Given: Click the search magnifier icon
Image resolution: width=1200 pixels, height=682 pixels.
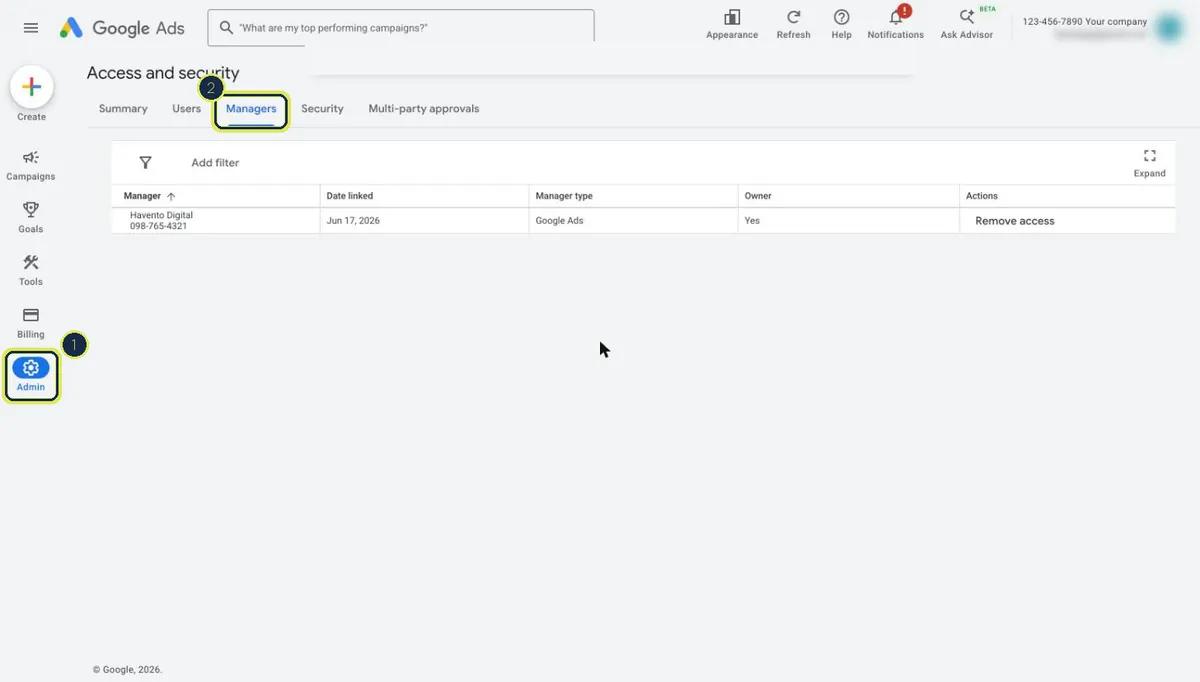Looking at the screenshot, I should [226, 28].
